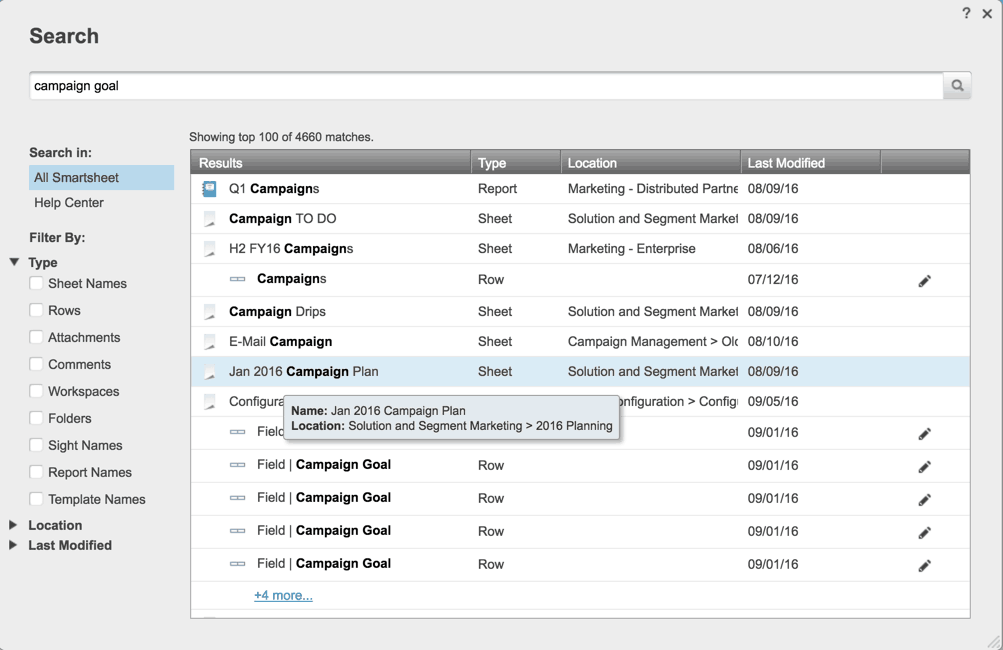Click the campaign goal search input field
This screenshot has height=650, width=1003.
point(485,86)
